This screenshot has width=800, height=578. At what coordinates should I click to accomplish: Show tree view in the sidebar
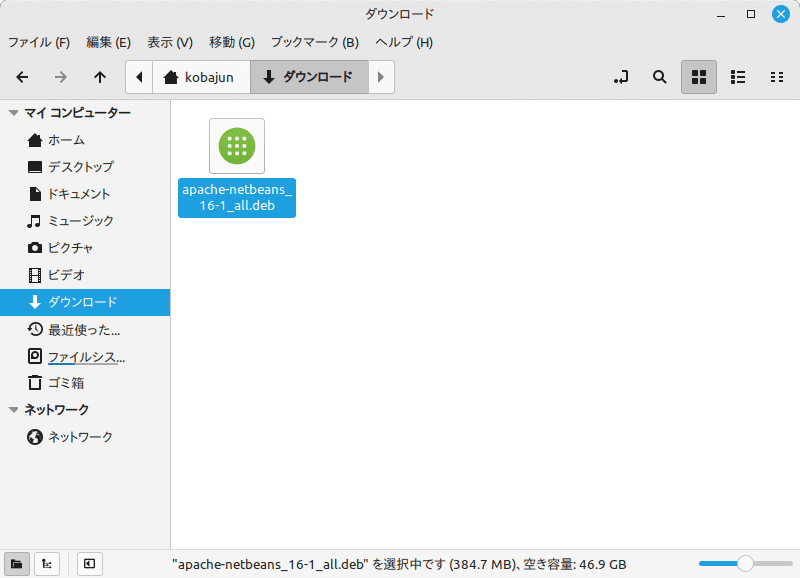pos(47,564)
